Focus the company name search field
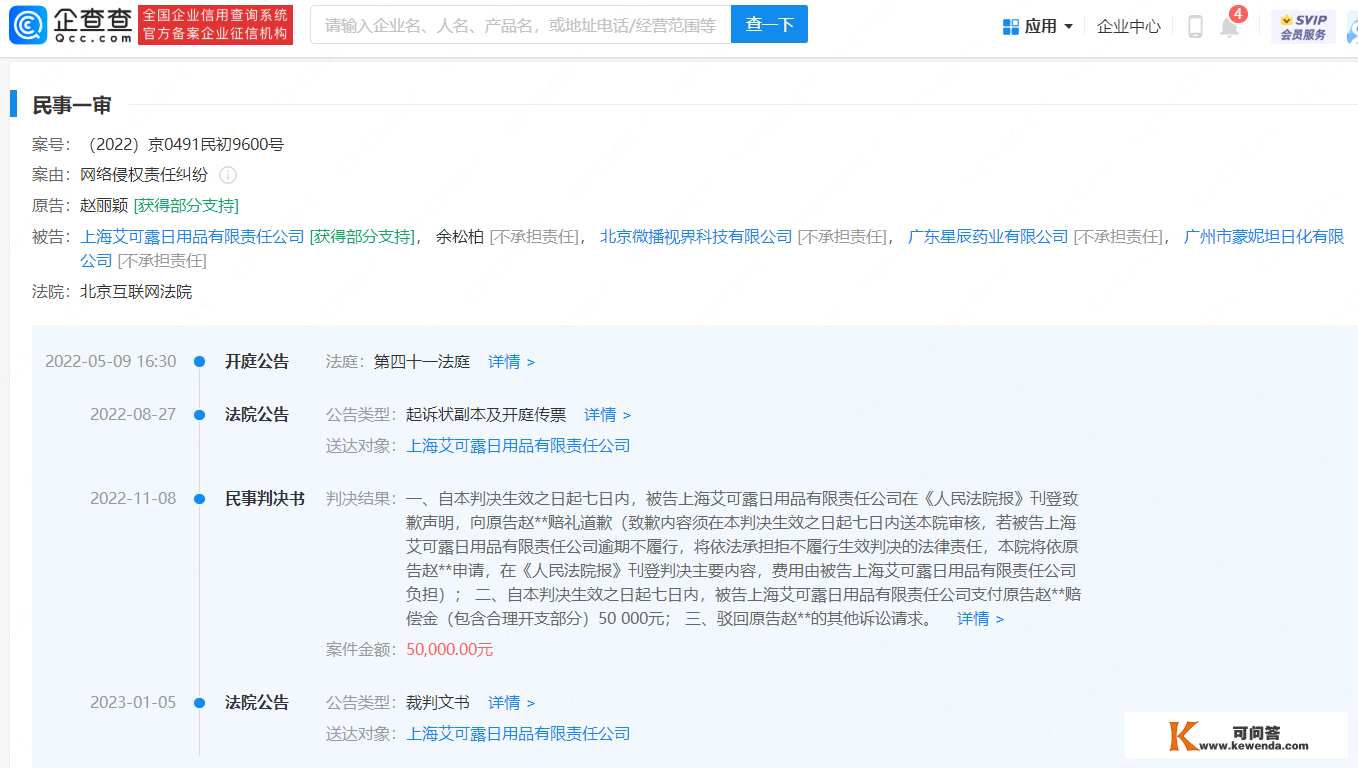 [520, 24]
